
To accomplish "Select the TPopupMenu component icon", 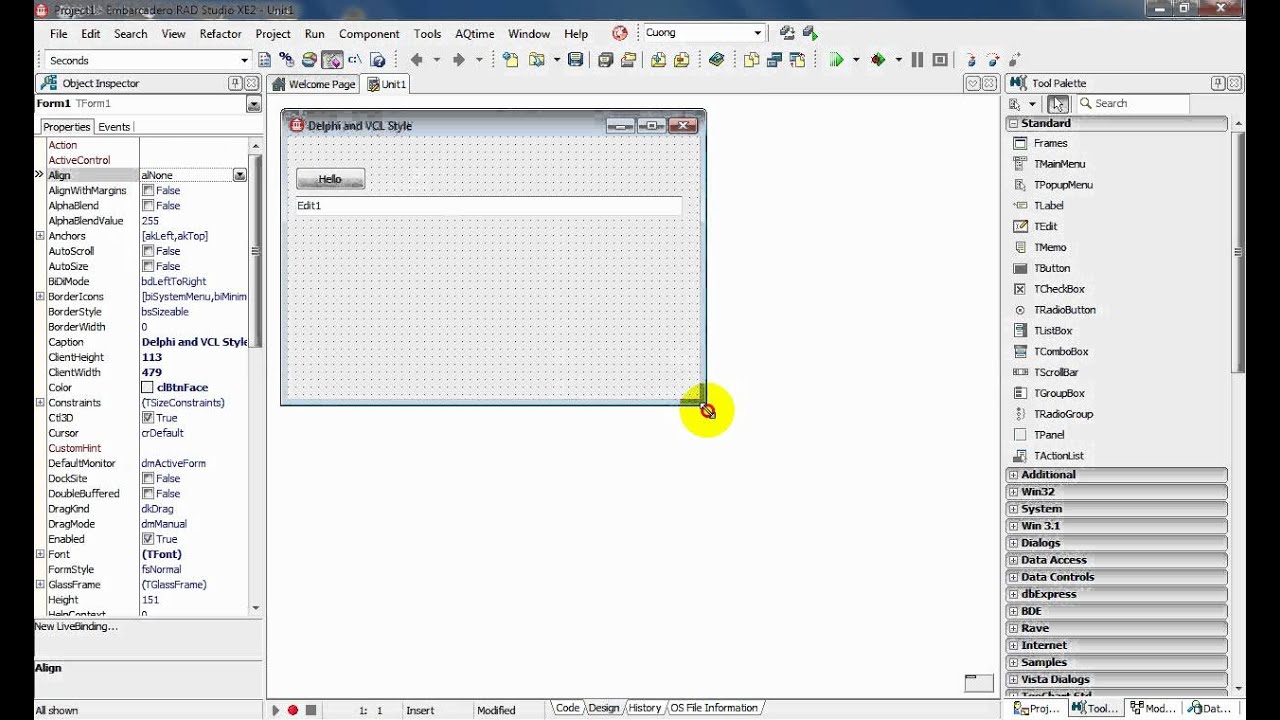I will click(x=1020, y=184).
